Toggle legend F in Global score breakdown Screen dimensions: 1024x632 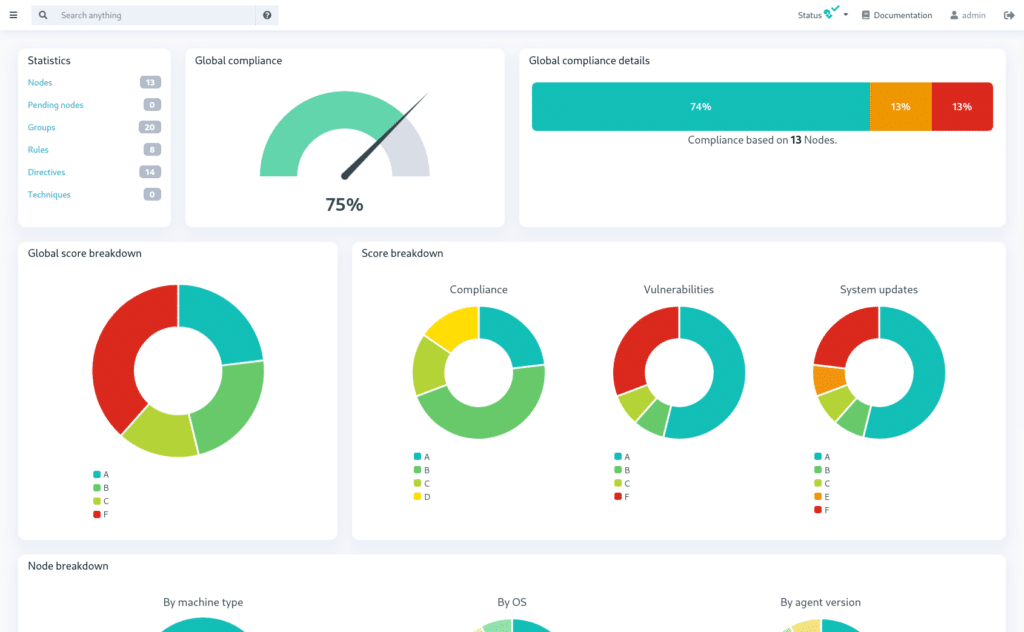coord(101,514)
